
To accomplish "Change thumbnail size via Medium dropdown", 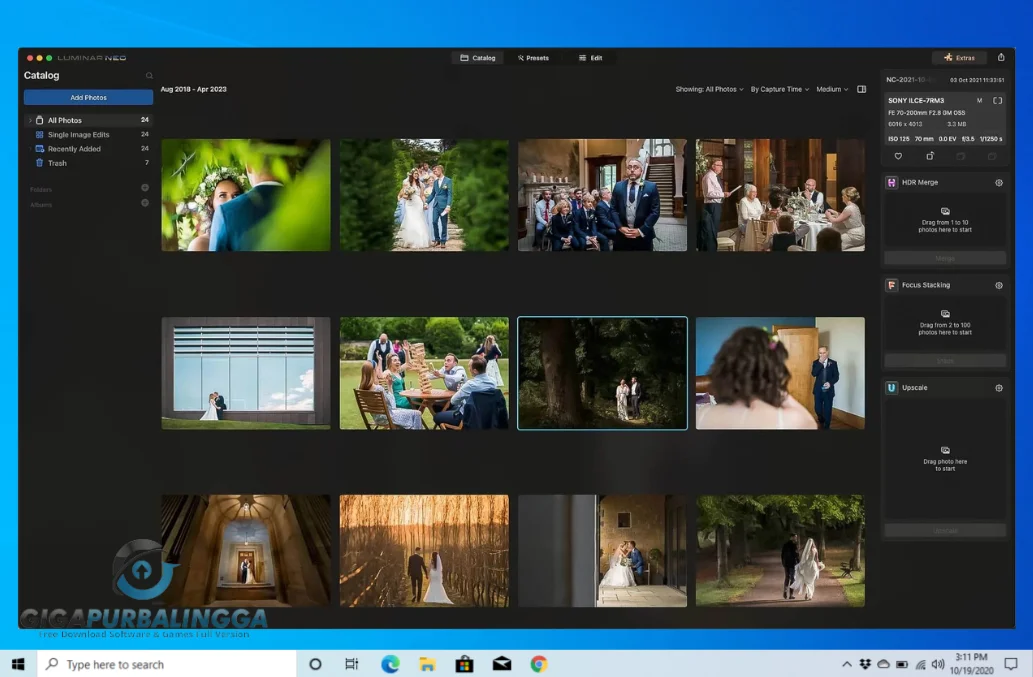I will (831, 89).
